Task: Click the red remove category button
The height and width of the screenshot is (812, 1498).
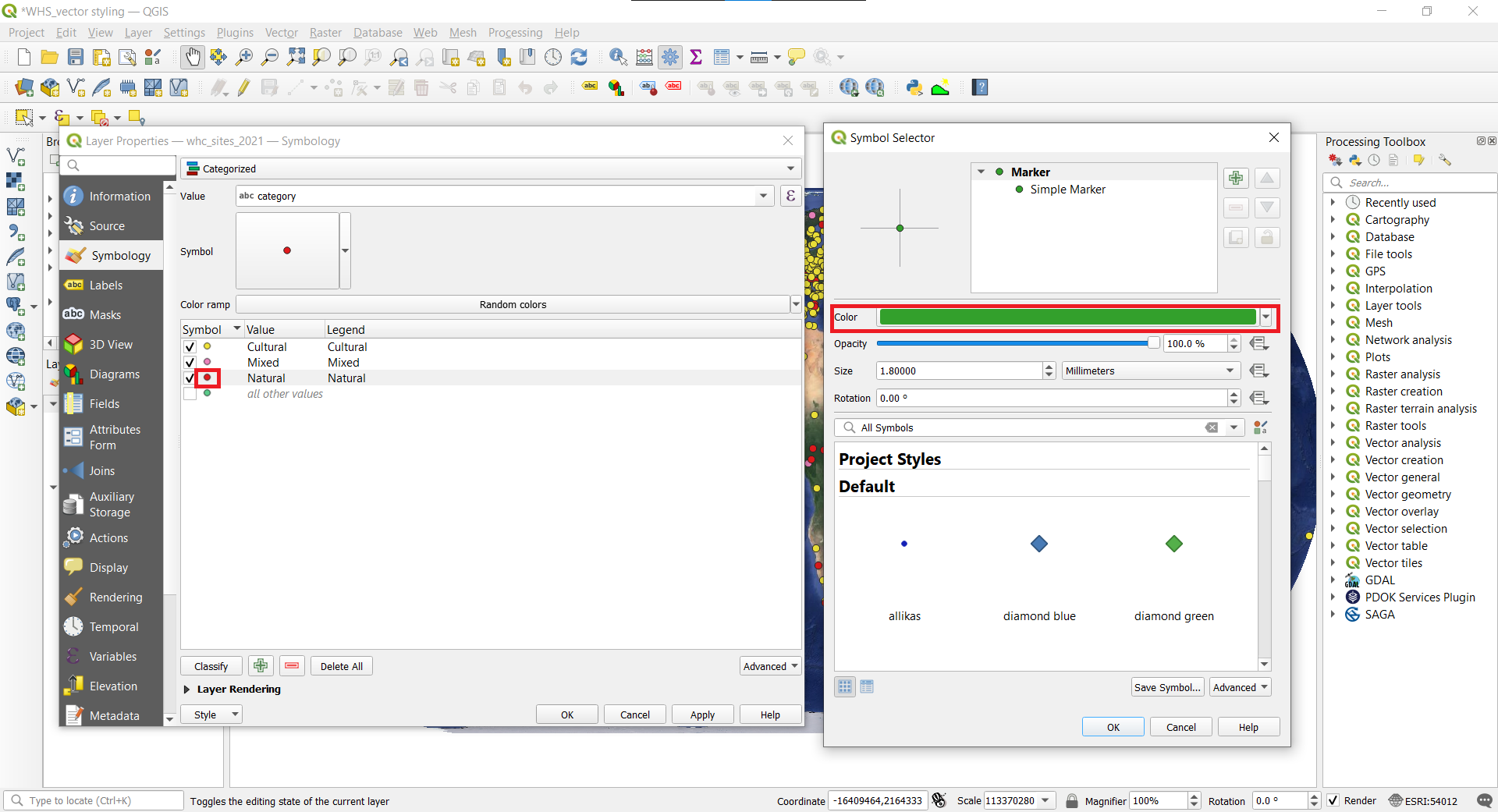Action: point(292,666)
